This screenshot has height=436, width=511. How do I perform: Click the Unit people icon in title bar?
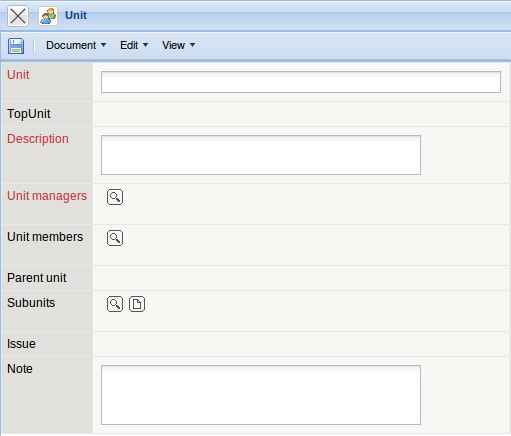48,16
